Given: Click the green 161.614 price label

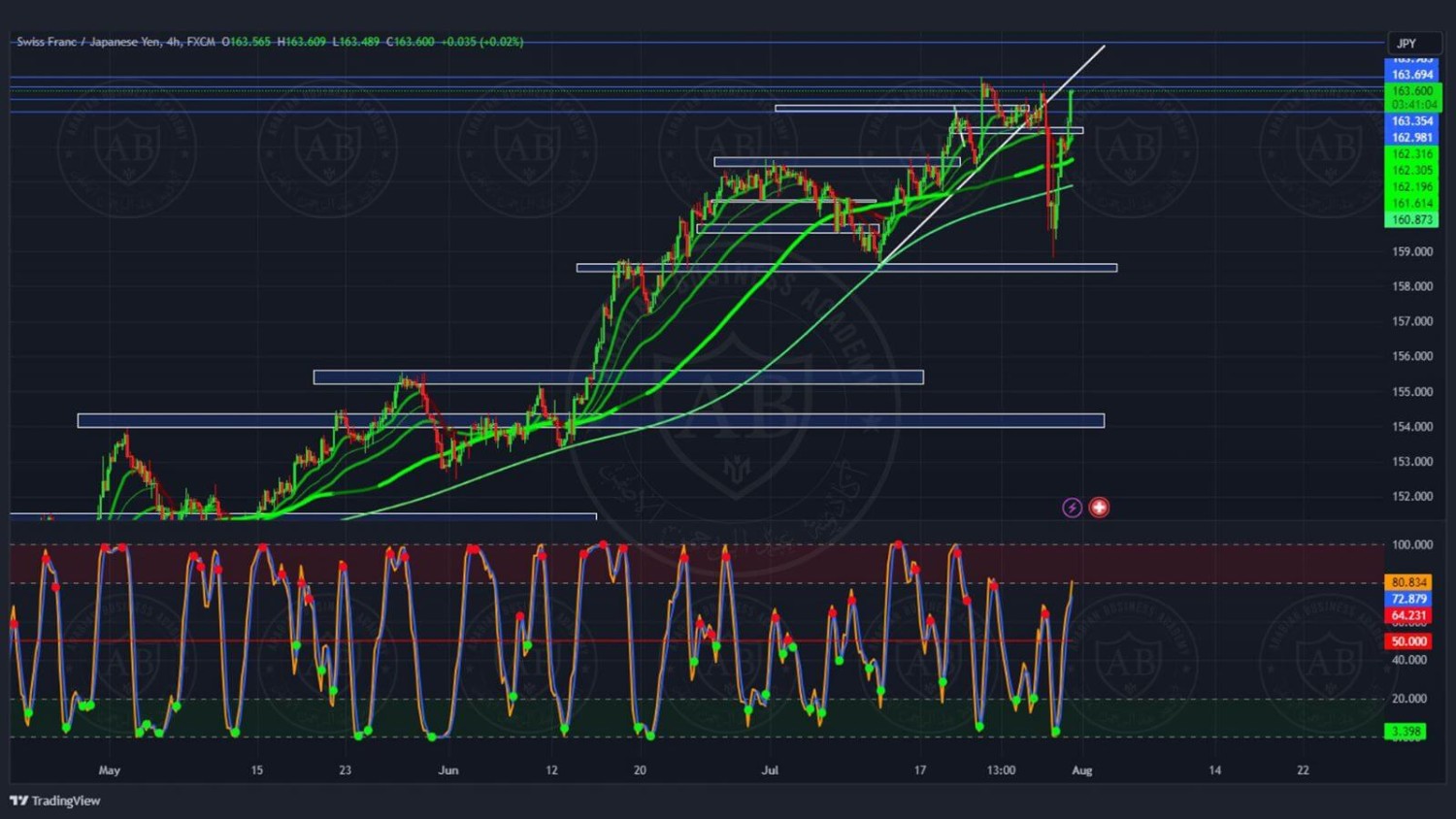Looking at the screenshot, I should (x=1412, y=204).
